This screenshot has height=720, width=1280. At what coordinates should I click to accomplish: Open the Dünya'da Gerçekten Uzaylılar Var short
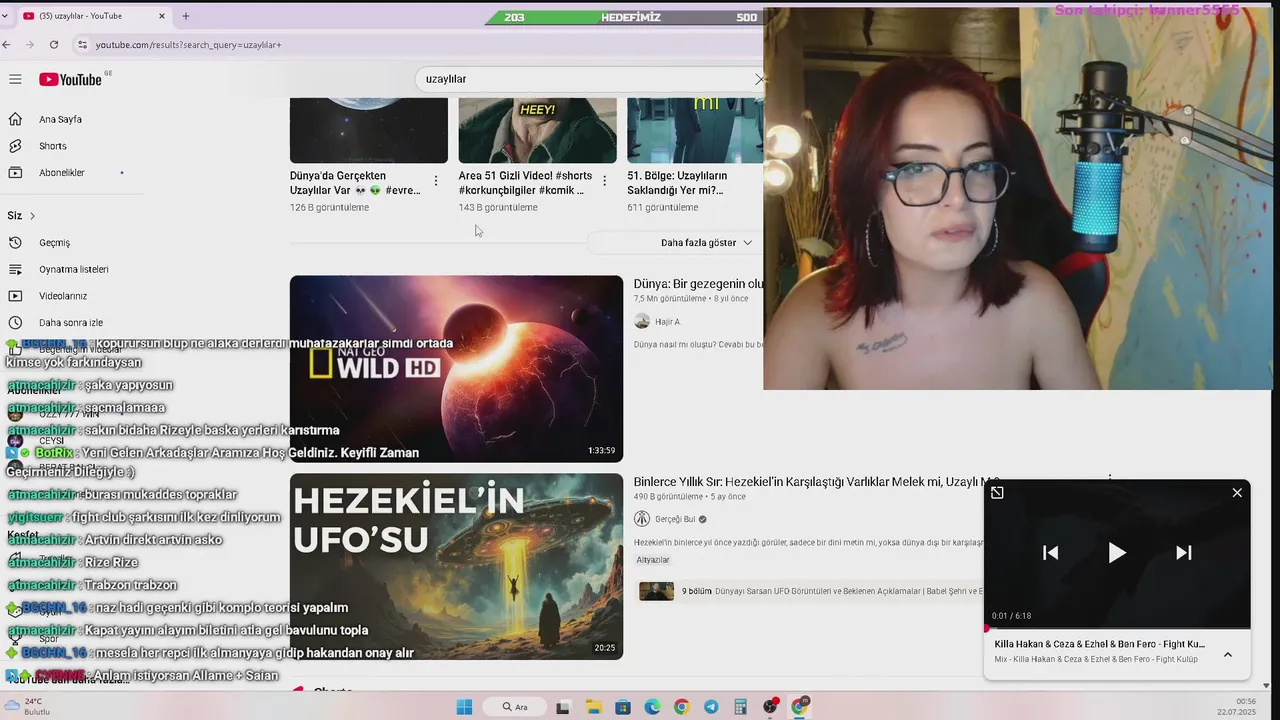tap(369, 130)
